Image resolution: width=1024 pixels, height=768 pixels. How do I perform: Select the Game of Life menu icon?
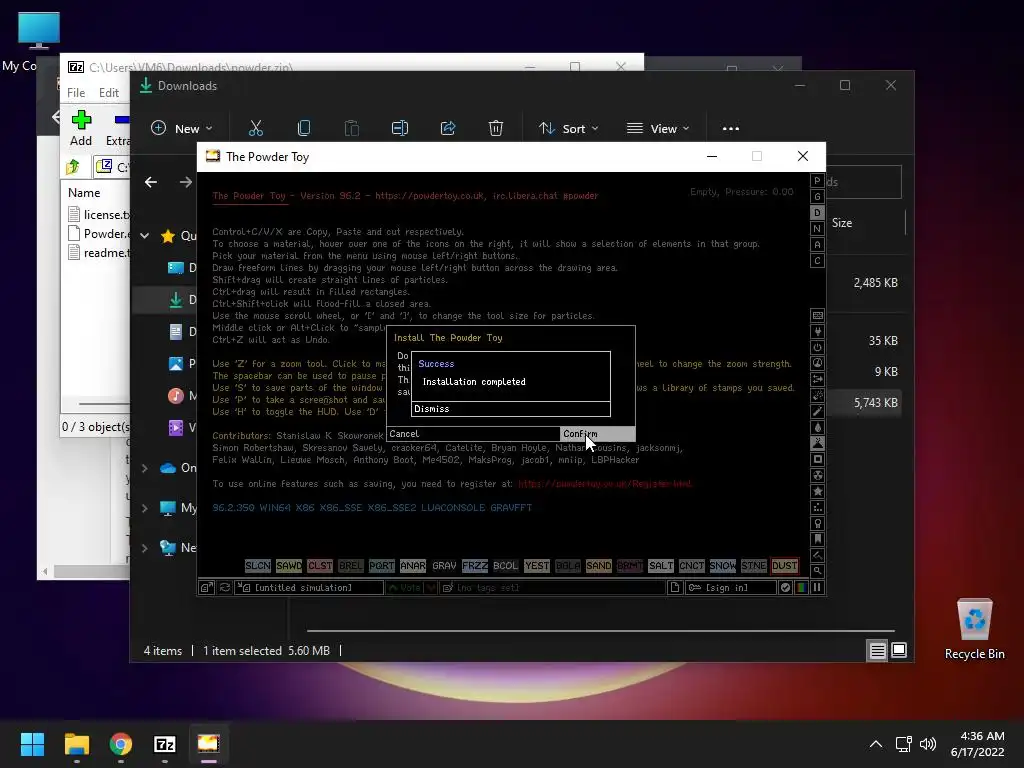coord(817,507)
